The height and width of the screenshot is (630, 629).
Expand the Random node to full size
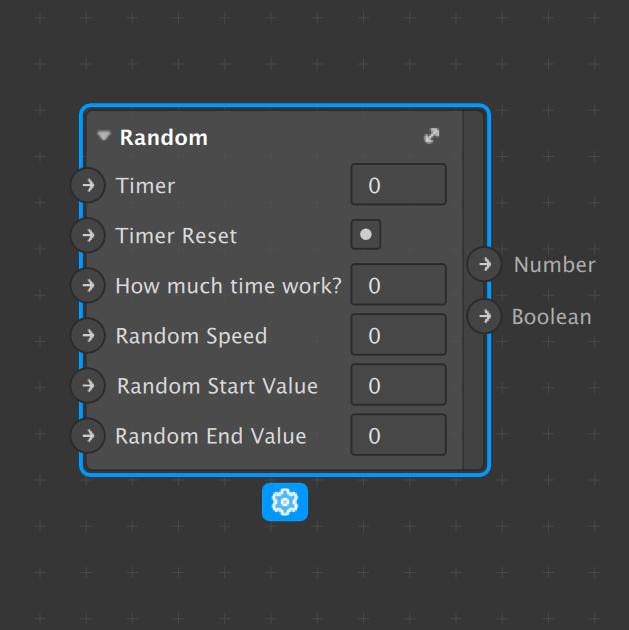tap(432, 136)
